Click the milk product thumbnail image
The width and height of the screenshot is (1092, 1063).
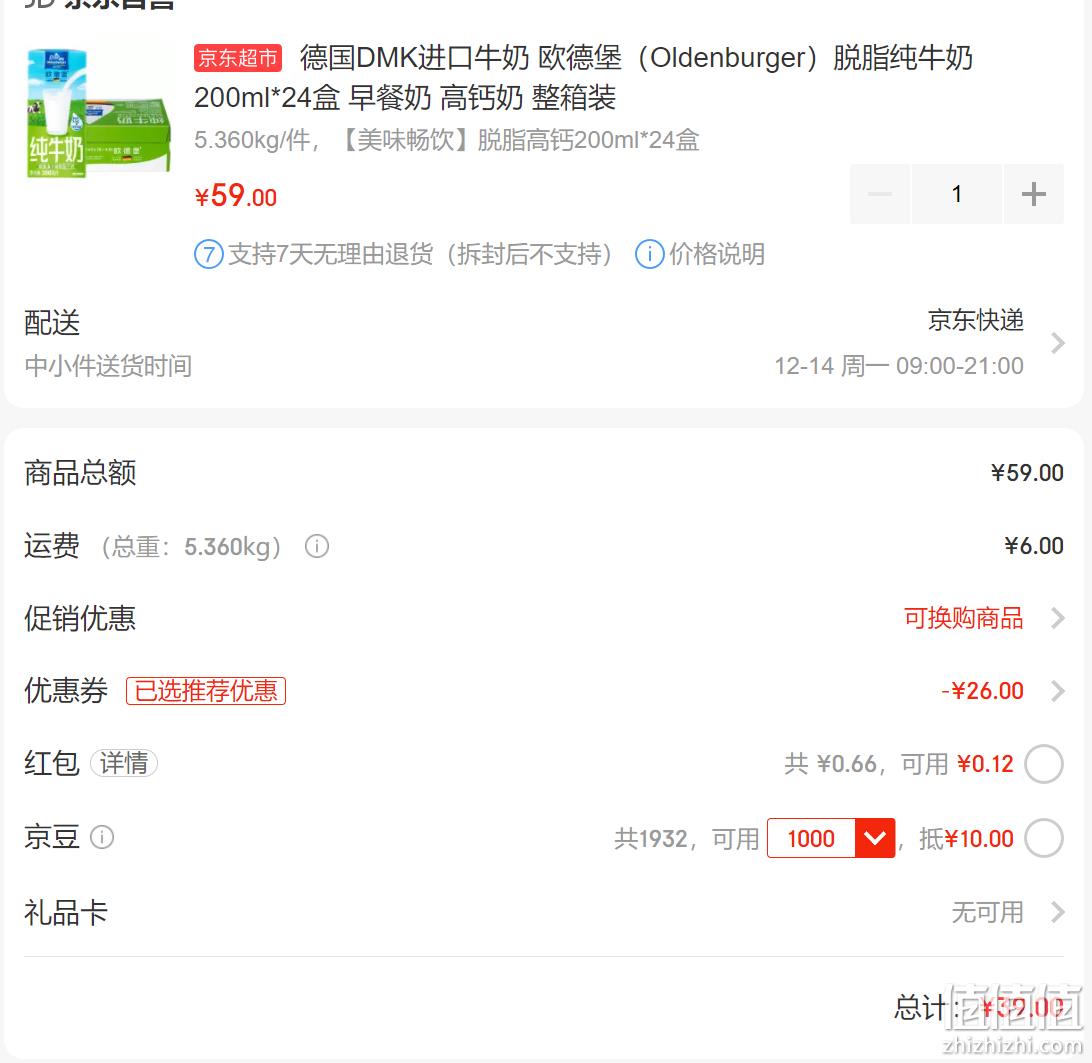(x=98, y=112)
